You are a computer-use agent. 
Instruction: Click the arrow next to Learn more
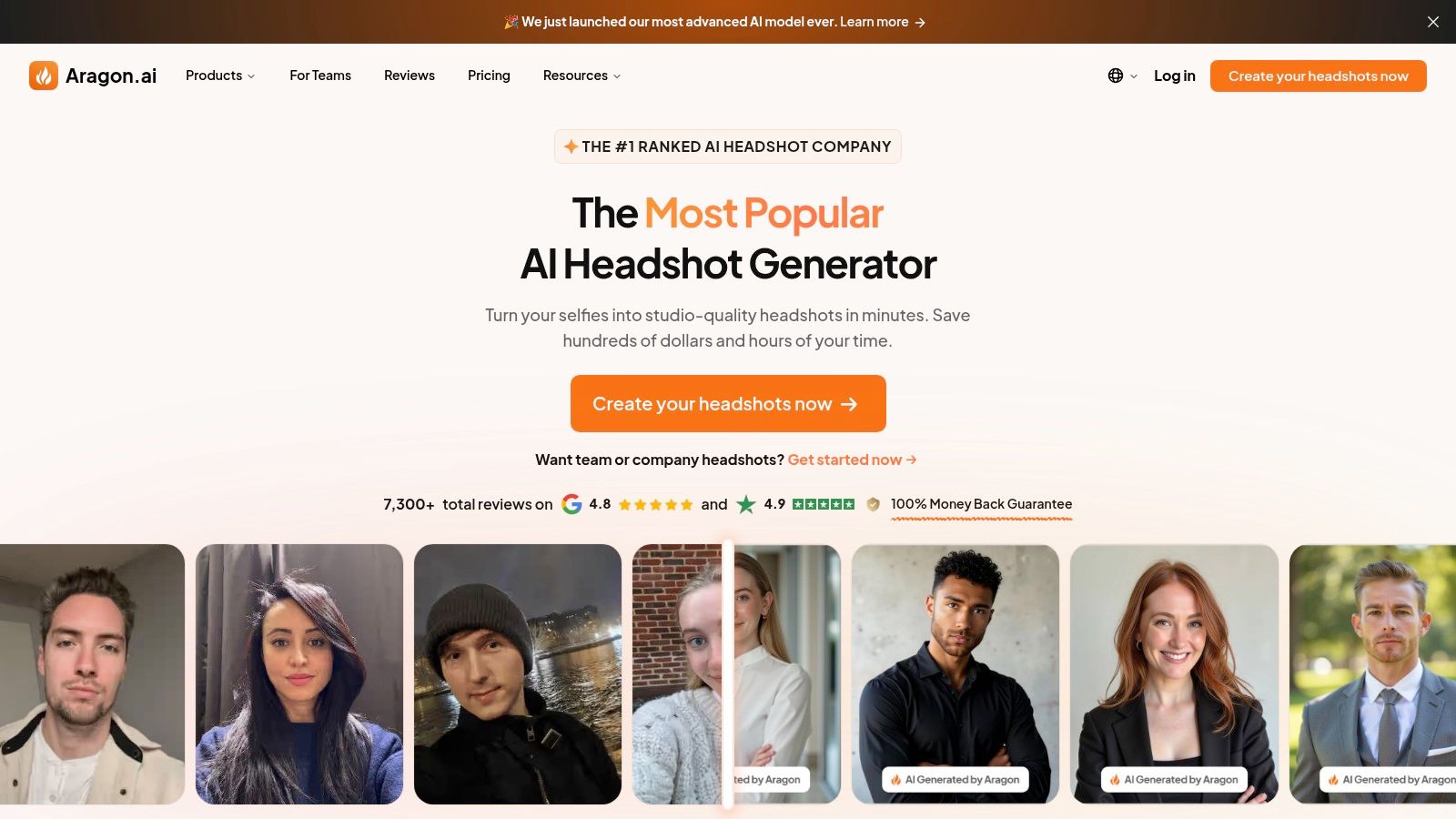920,23
